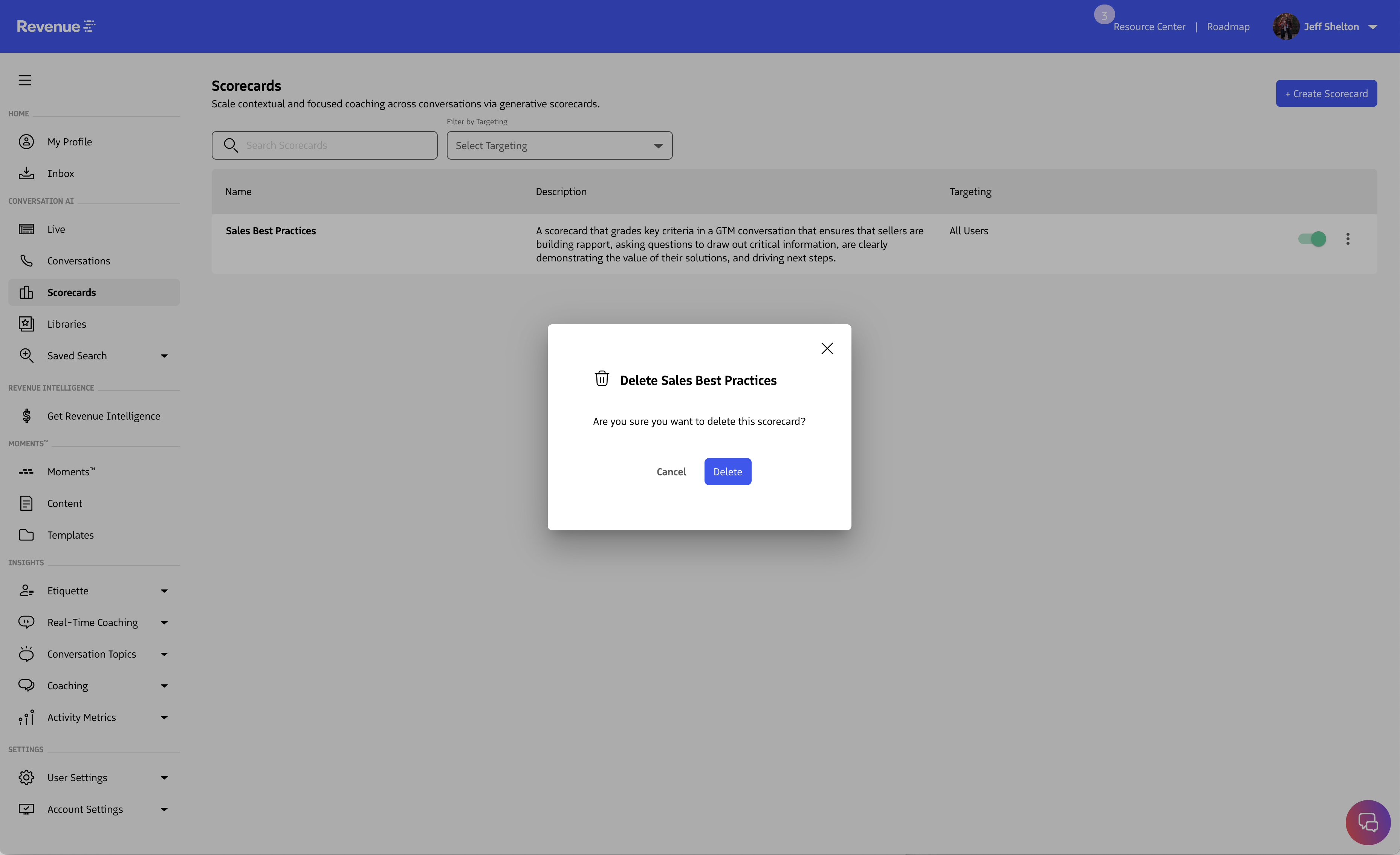
Task: Click the Etiquette person icon
Action: click(26, 590)
